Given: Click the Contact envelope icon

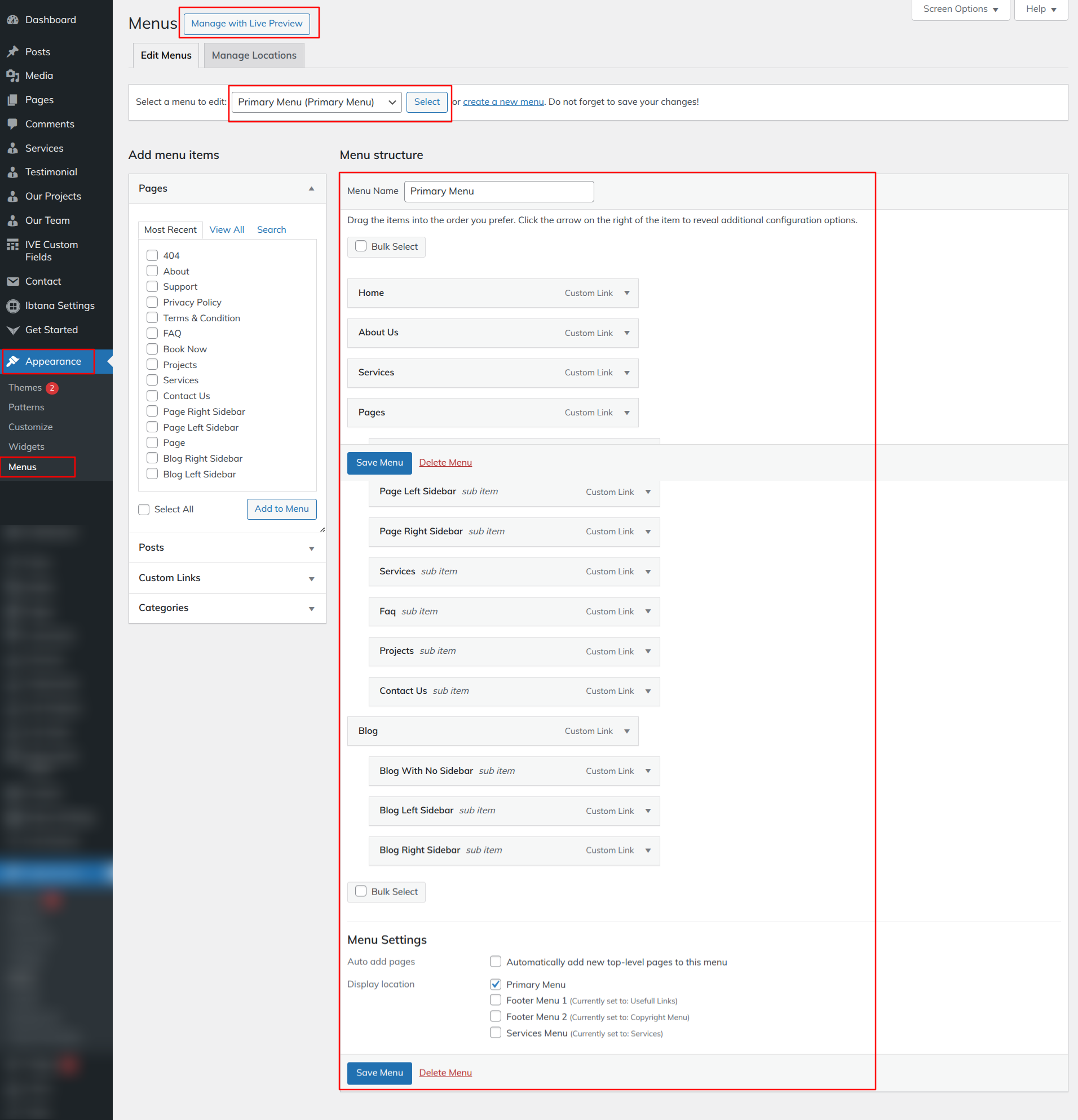Looking at the screenshot, I should coord(12,282).
